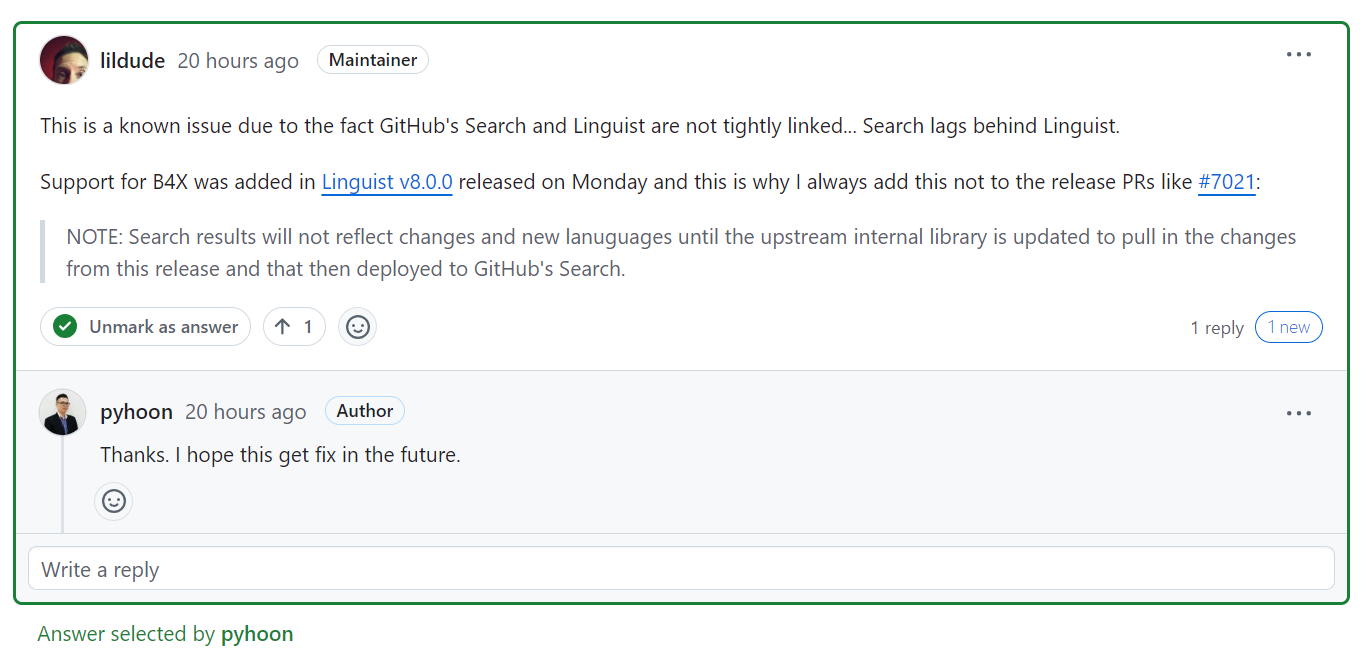The width and height of the screenshot is (1369, 659).
Task: Click the Author badge next to pyhoon
Action: tap(364, 410)
